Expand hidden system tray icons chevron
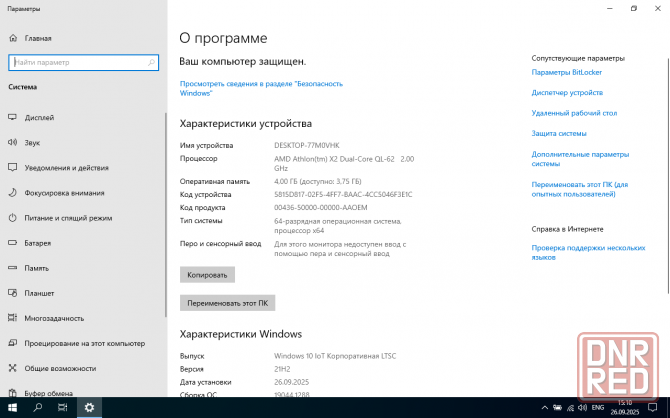Viewport: 670px width, 418px height. coord(544,408)
